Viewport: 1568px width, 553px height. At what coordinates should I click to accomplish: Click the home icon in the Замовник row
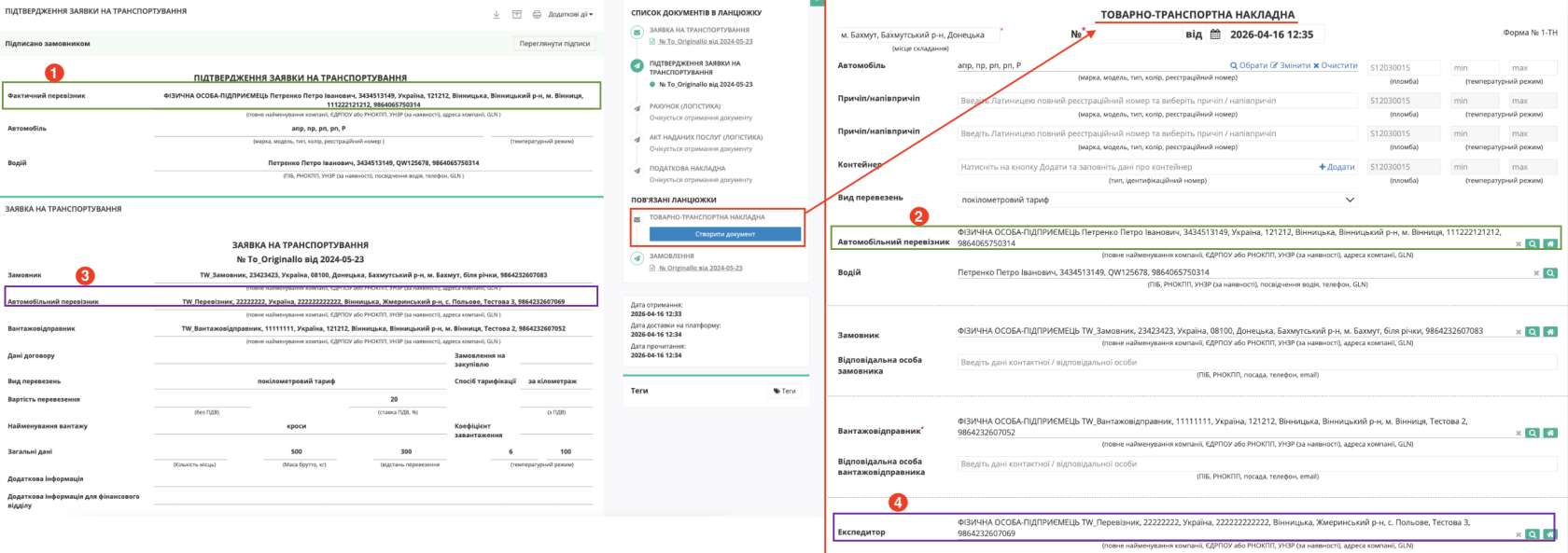(x=1550, y=332)
